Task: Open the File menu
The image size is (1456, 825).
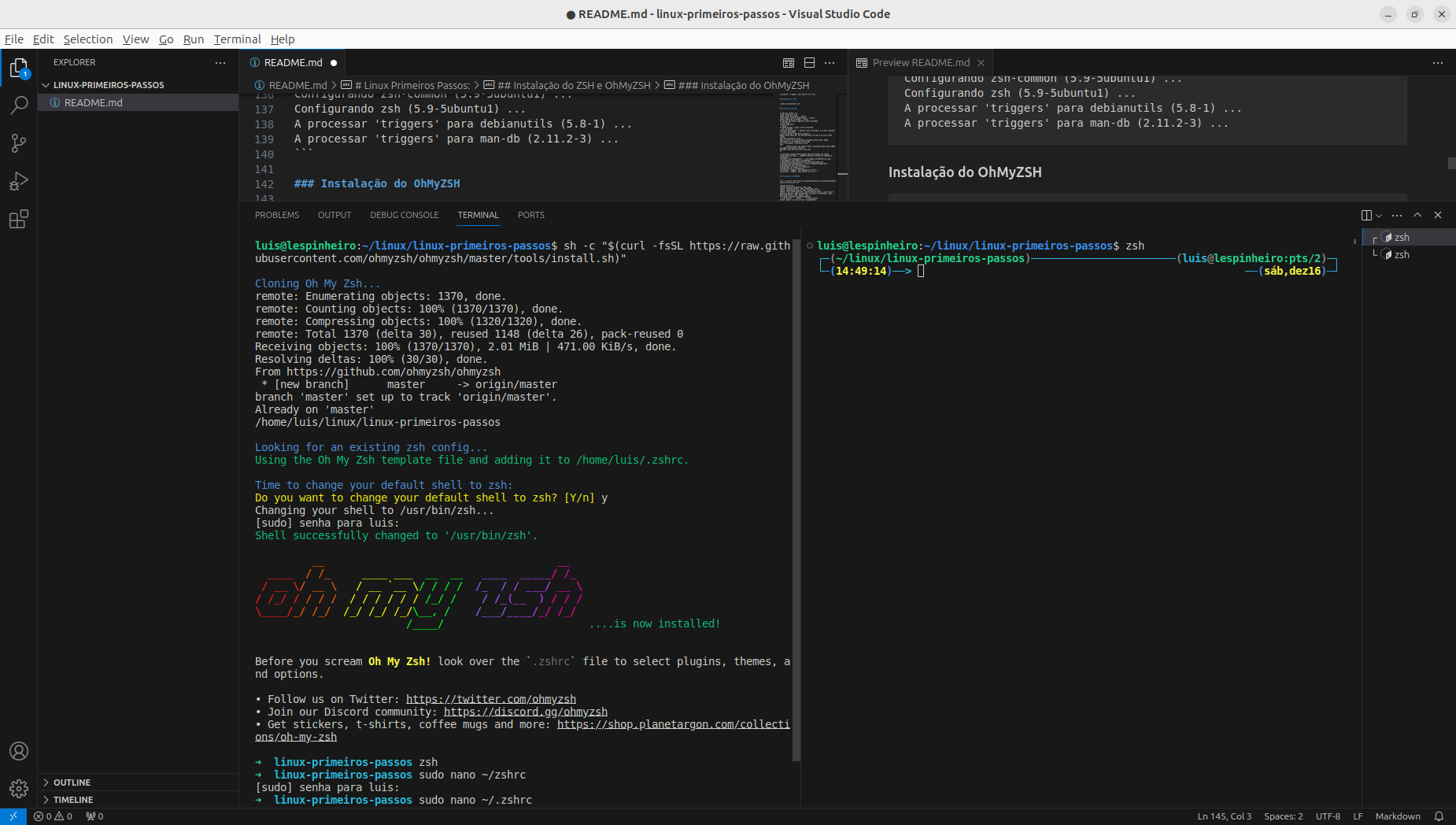Action: [x=14, y=39]
